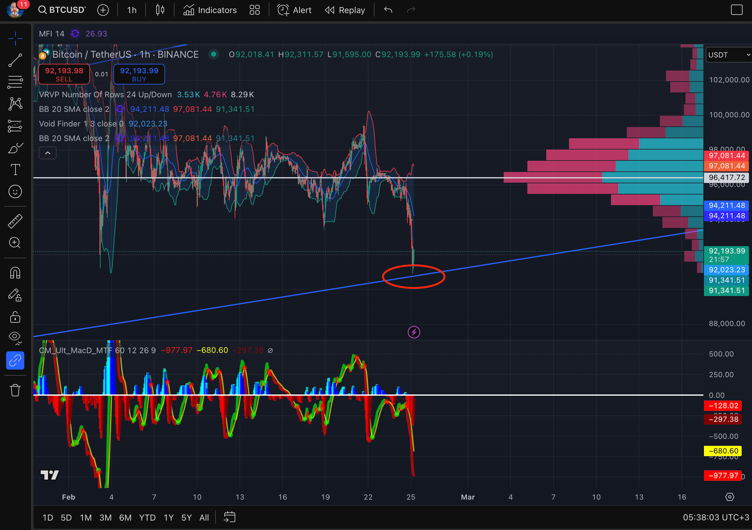Screen dimensions: 752x530
Task: Open the forecasting and measurement tools
Action: (x=15, y=126)
